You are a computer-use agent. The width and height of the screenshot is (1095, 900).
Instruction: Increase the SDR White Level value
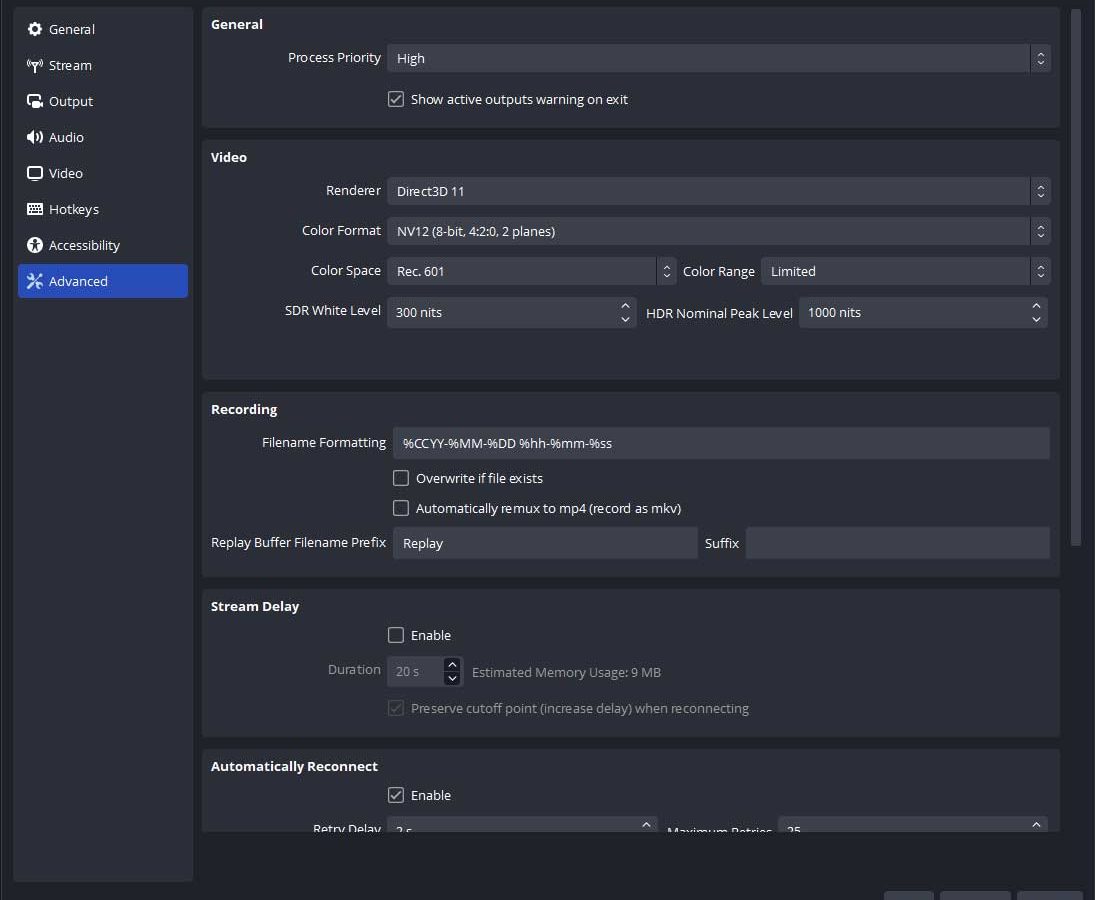(625, 306)
